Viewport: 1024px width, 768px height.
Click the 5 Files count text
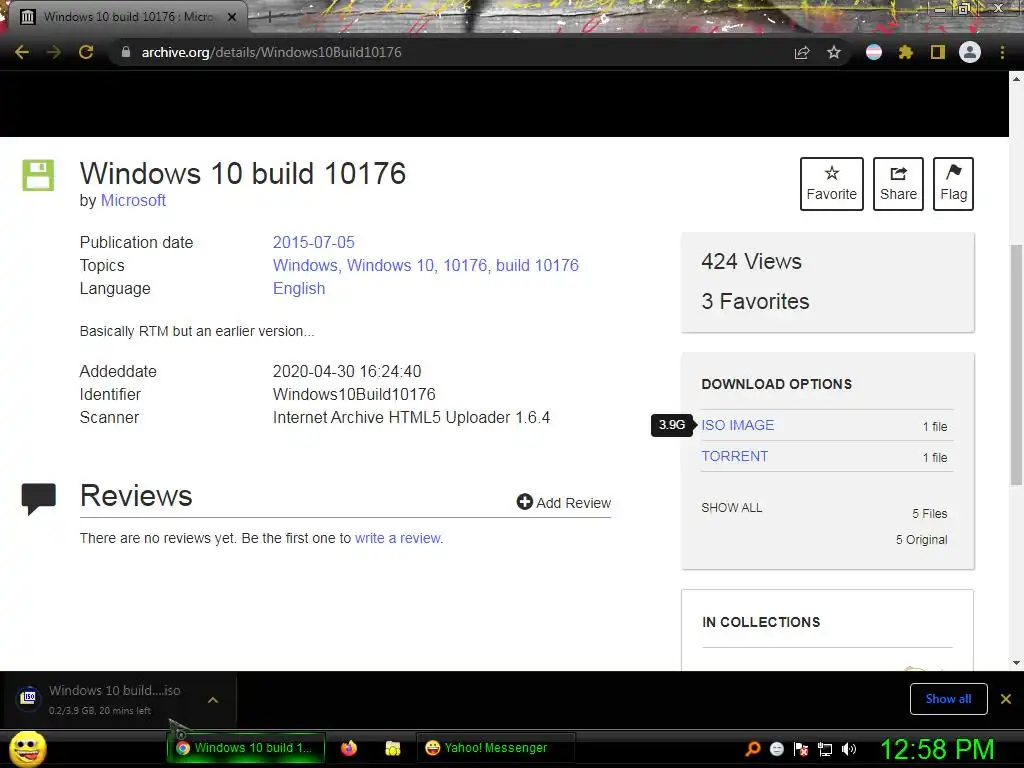click(x=929, y=514)
